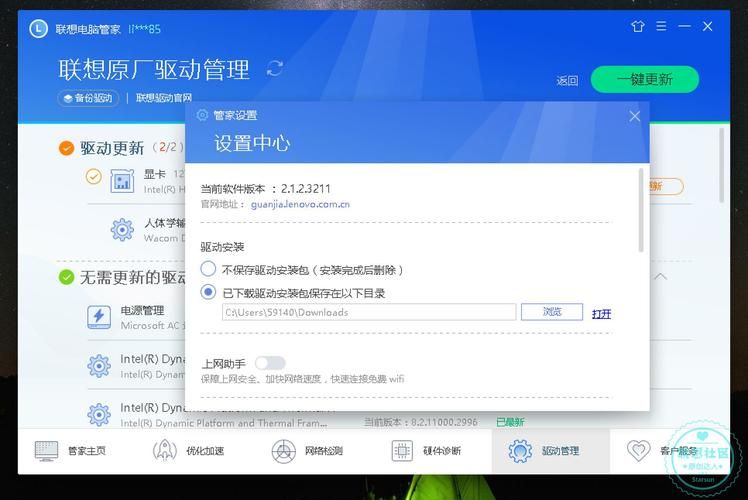Click the 显卡 graphics card driver icon

pyautogui.click(x=123, y=181)
